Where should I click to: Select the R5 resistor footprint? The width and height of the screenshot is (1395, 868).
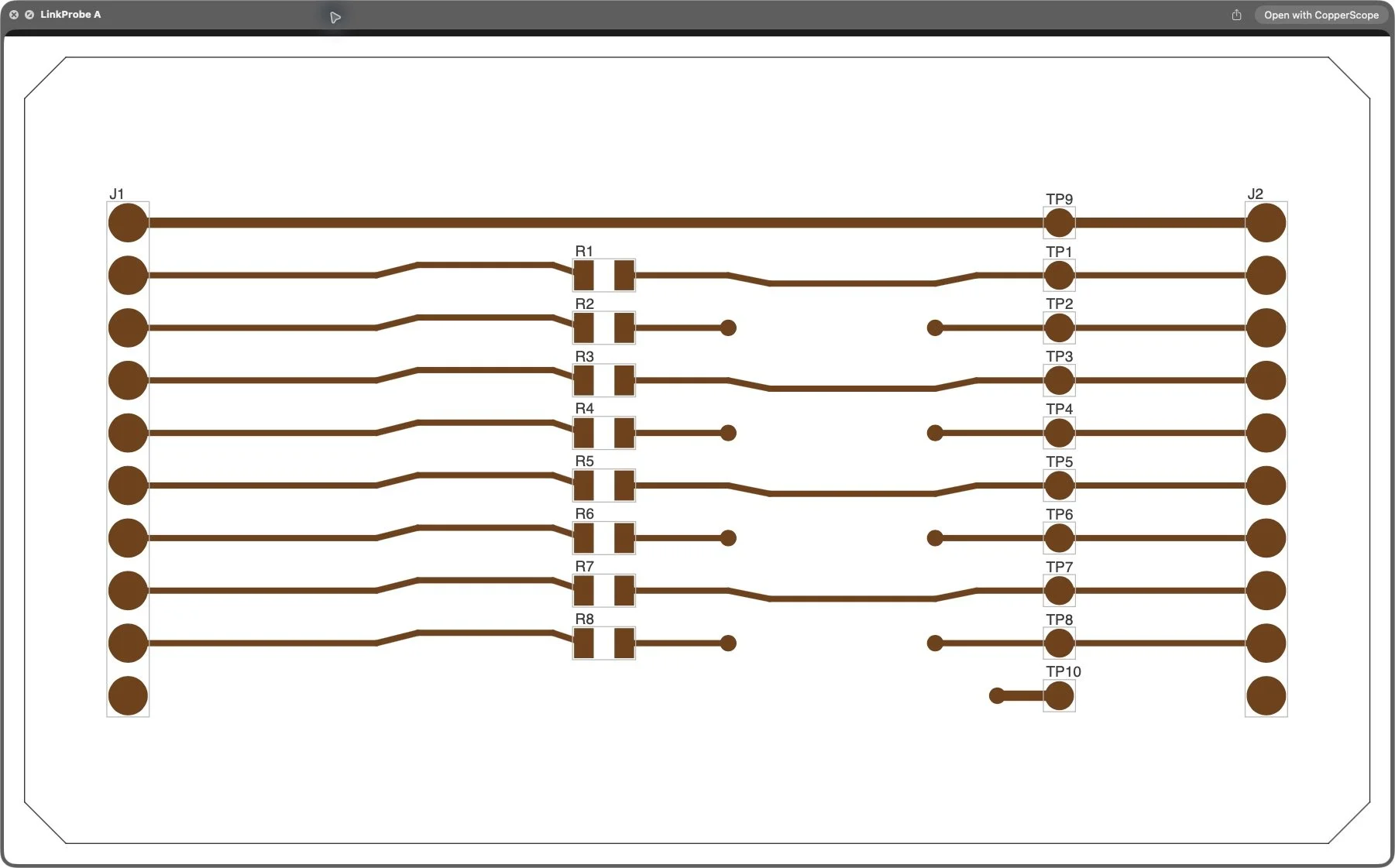coord(604,485)
